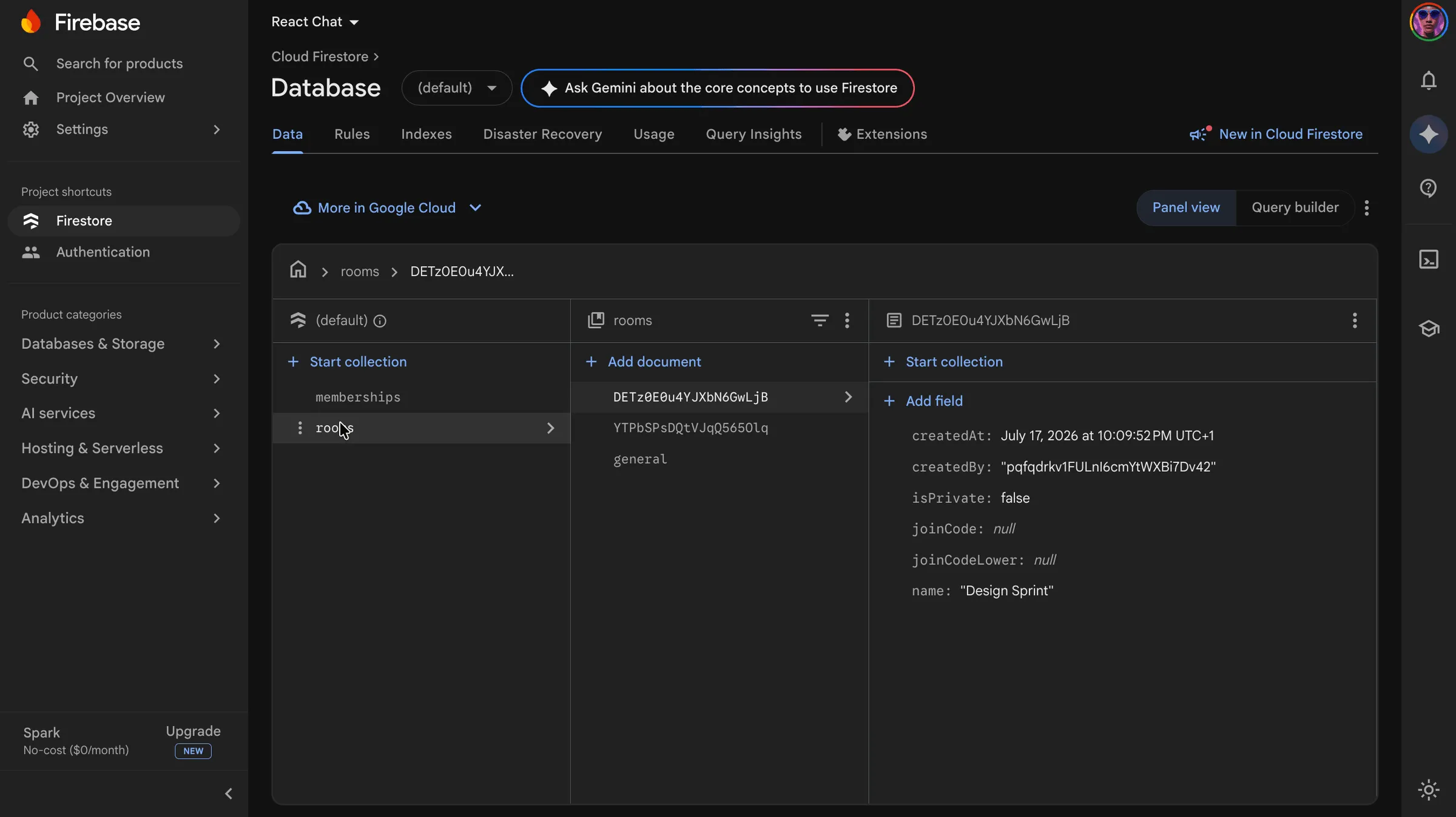Expand Databases & Storage category
The height and width of the screenshot is (817, 1456).
[121, 344]
